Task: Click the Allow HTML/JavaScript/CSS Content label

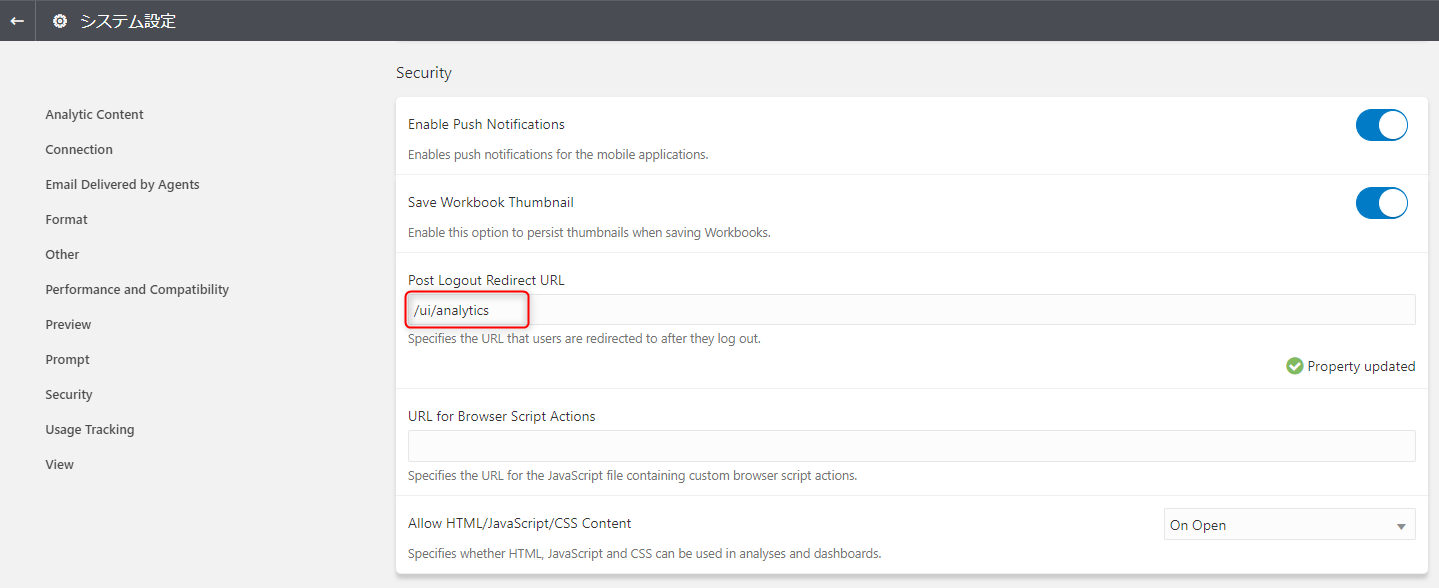Action: tap(520, 524)
